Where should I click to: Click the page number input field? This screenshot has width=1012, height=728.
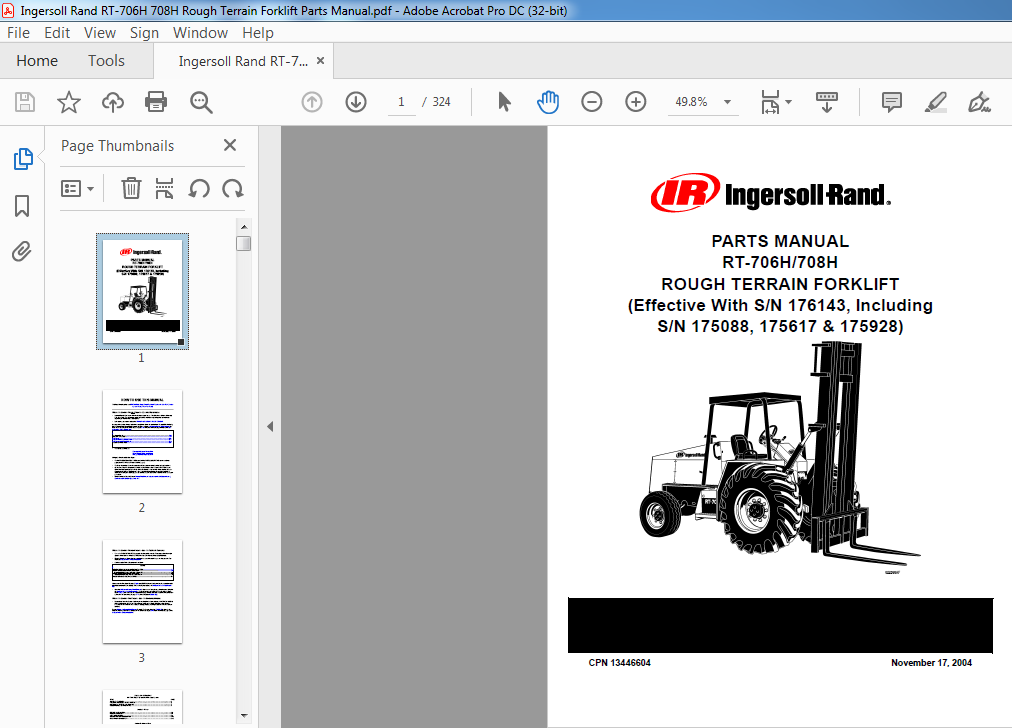click(x=401, y=102)
